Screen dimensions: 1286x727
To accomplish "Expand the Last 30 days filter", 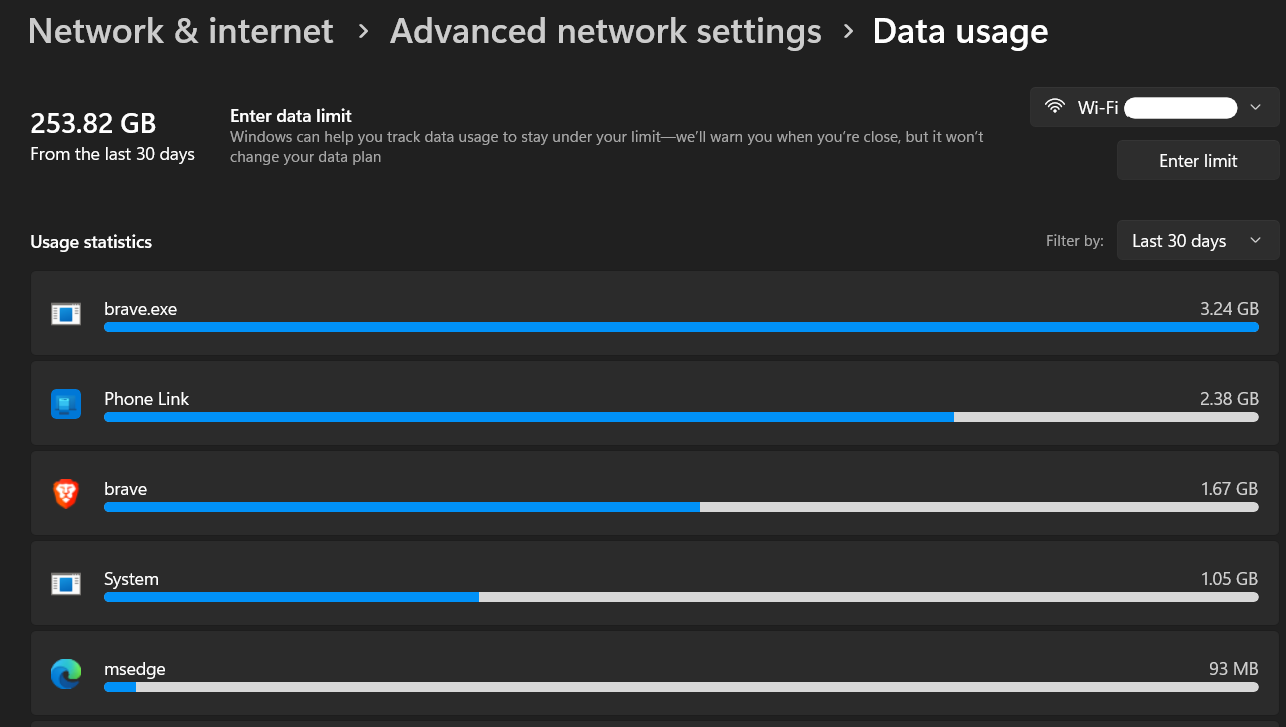I will [1197, 241].
